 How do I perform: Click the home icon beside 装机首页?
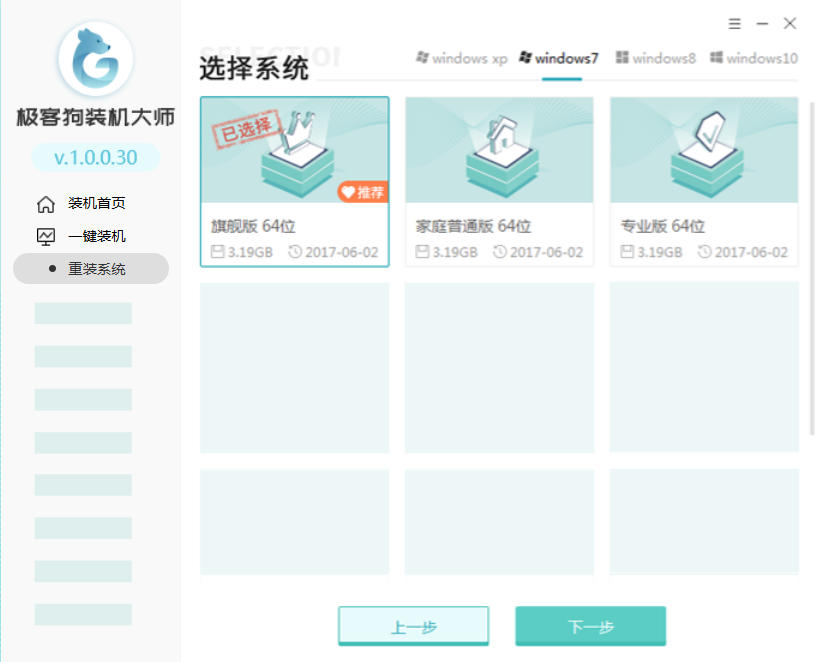(x=46, y=204)
